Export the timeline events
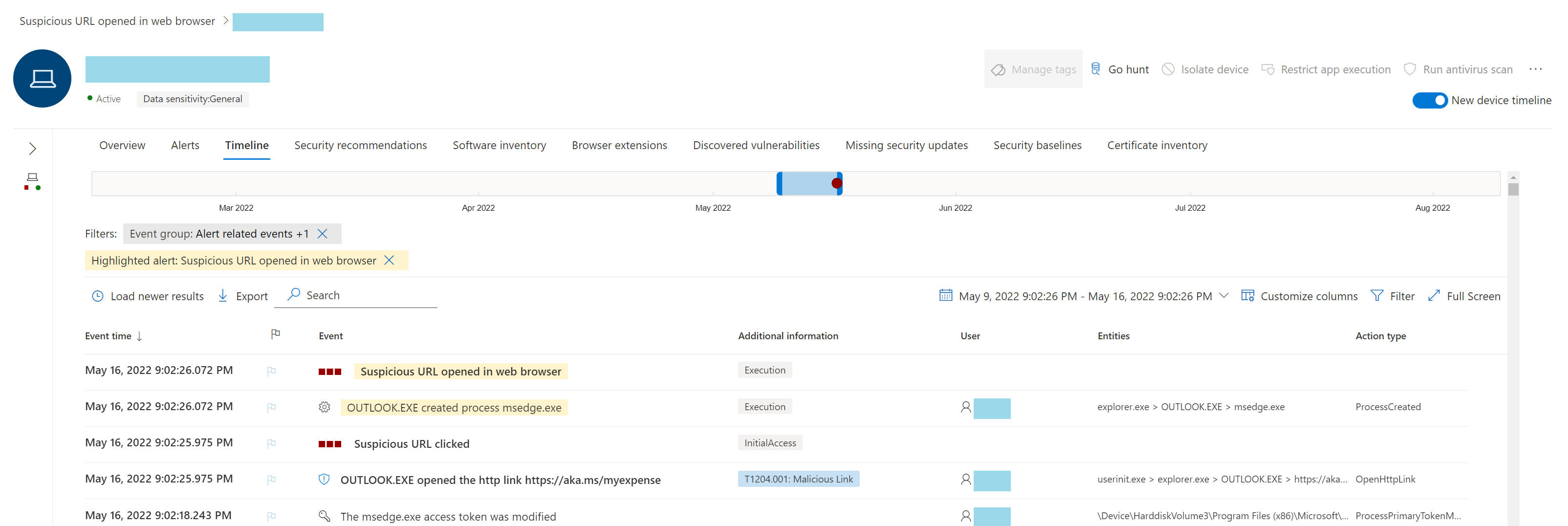Screen dimensions: 1568x526 [243, 296]
